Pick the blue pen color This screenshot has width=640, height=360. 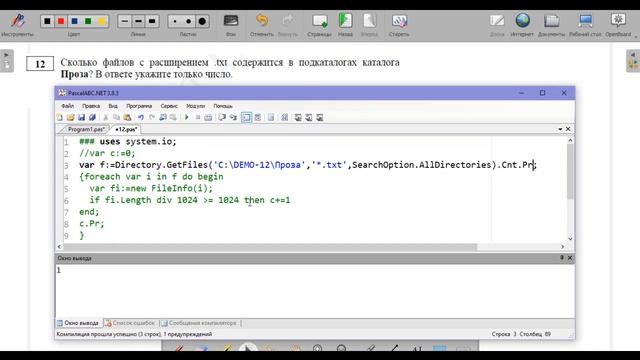(74, 21)
